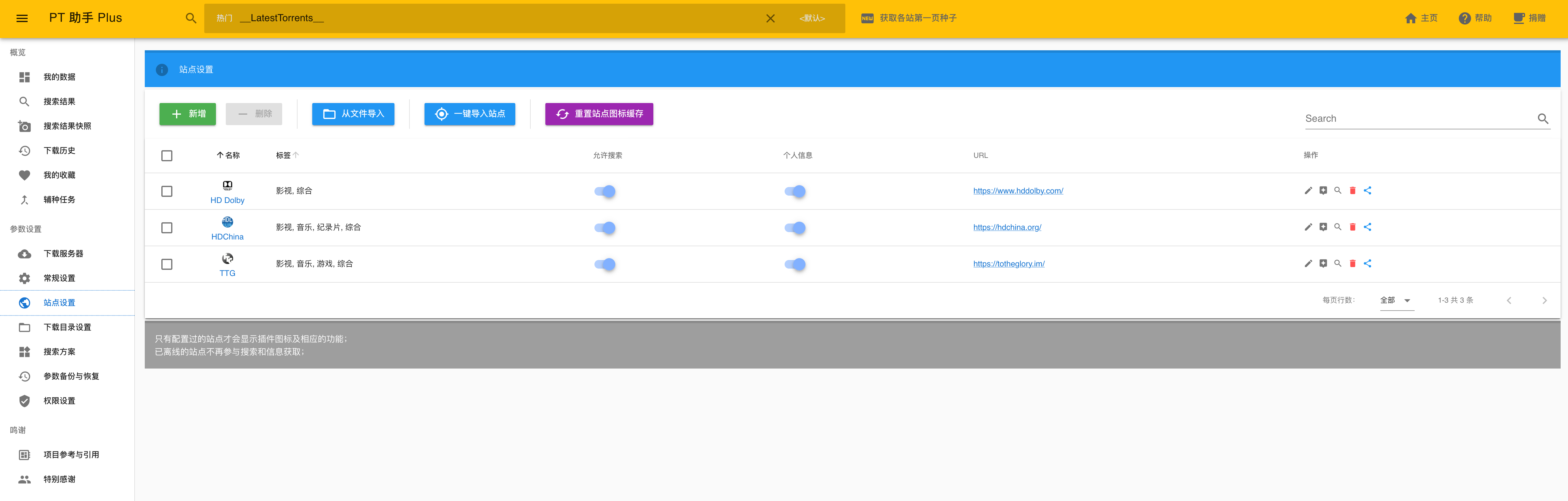Screen dimensions: 1568x501
Task: Click the magnifier icon in HD Dolby's row
Action: coord(1337,190)
